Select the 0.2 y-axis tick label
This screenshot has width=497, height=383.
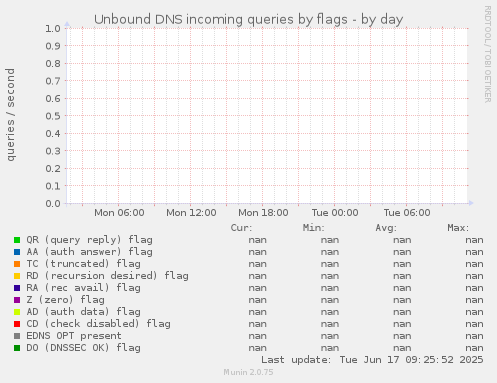point(53,168)
